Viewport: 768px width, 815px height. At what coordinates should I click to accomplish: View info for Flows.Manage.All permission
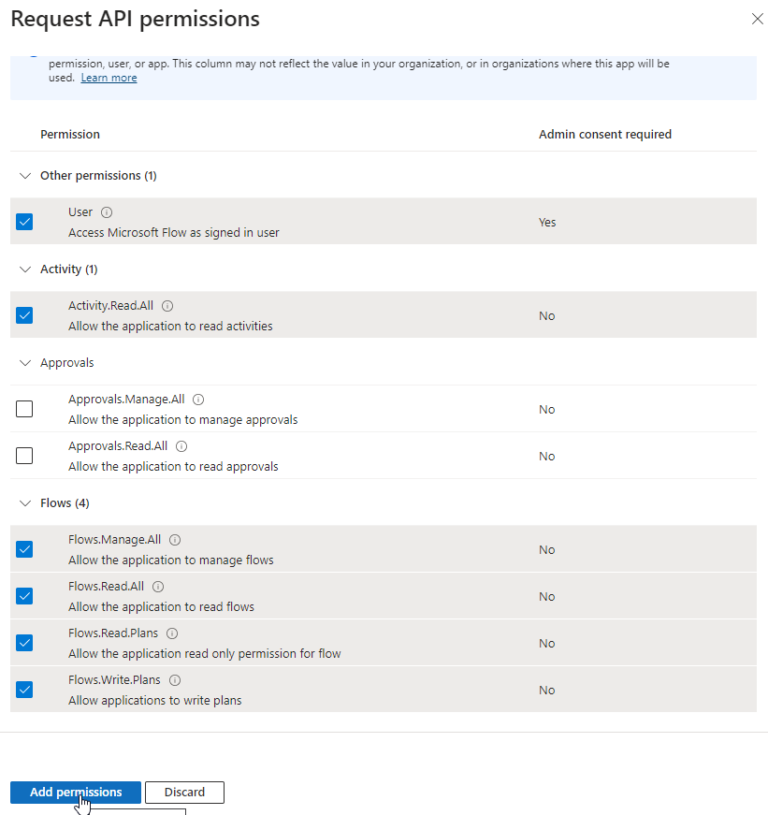pyautogui.click(x=175, y=539)
